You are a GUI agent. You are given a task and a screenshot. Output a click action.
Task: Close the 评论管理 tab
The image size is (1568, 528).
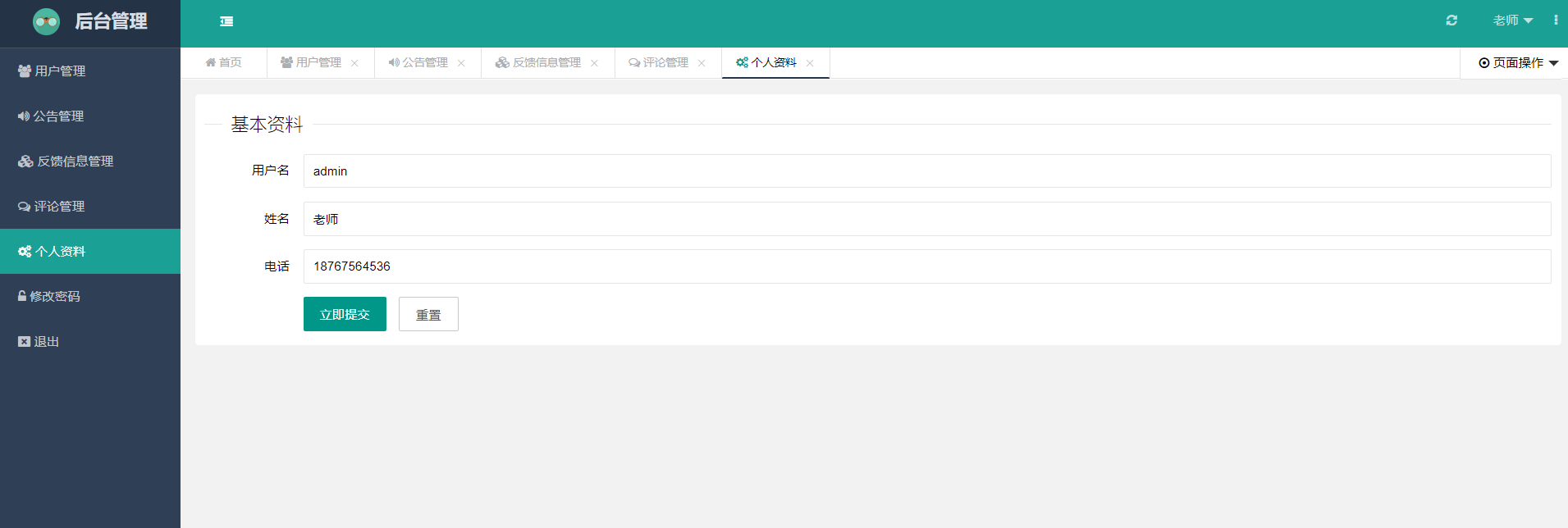click(x=702, y=63)
